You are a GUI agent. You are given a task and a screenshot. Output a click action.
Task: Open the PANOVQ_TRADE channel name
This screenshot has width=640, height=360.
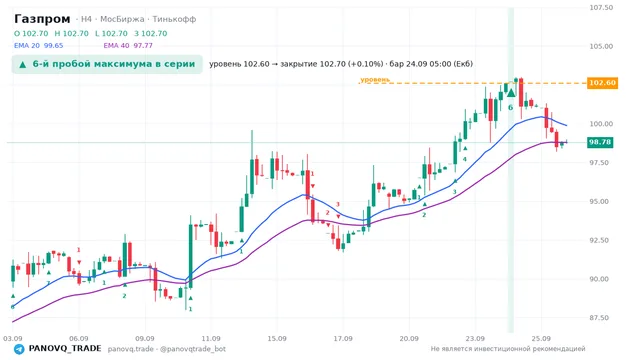tap(65, 349)
